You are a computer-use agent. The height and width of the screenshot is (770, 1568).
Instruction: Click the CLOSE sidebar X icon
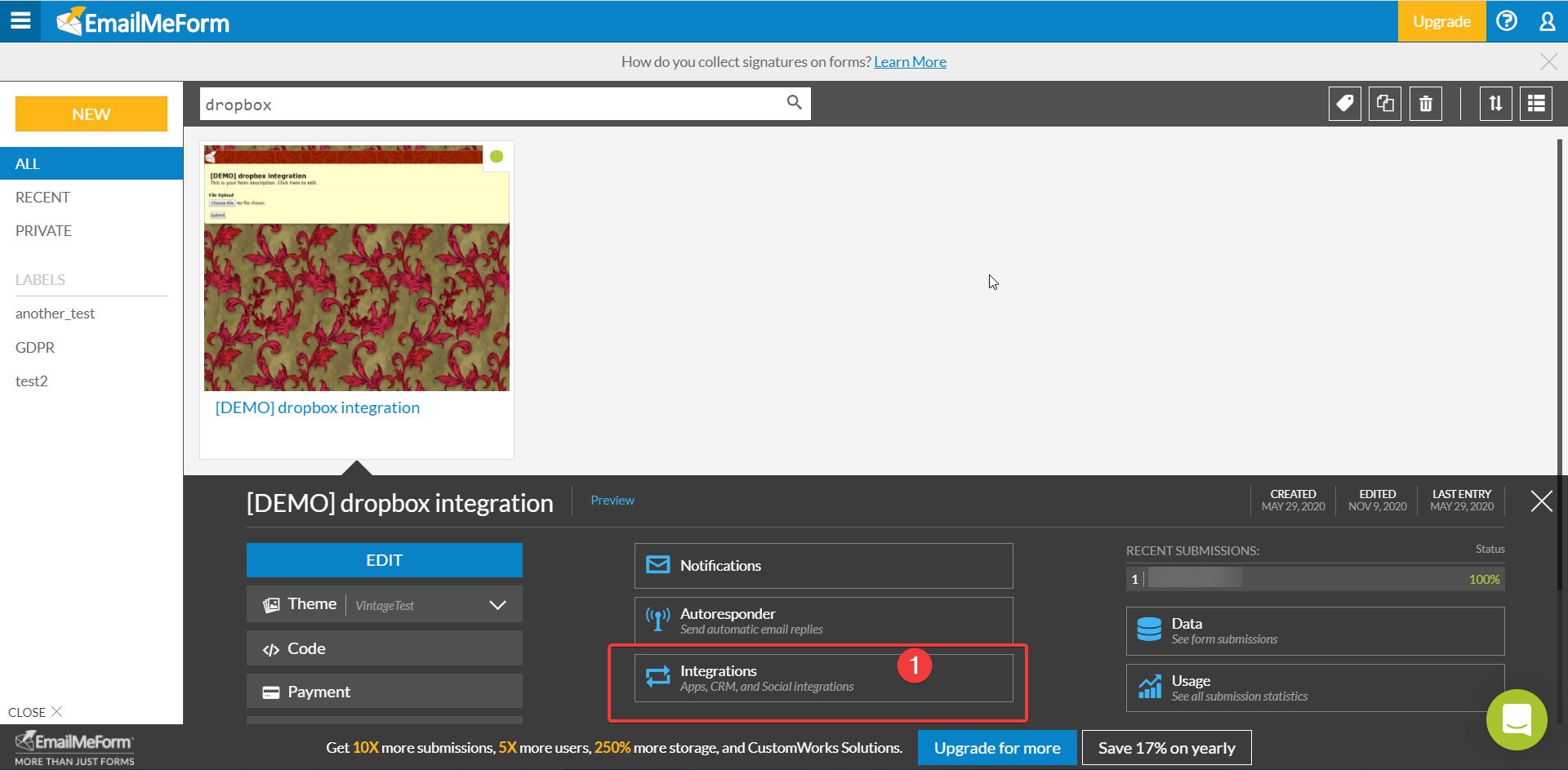point(56,712)
